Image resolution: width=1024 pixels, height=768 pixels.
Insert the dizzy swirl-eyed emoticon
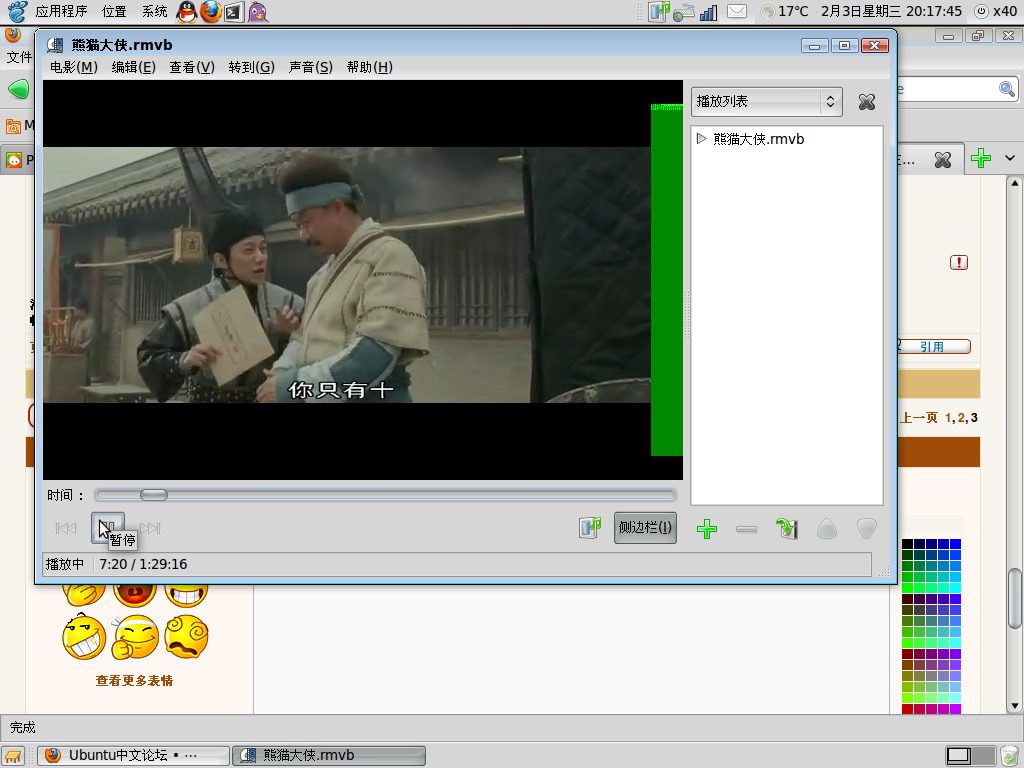coord(186,637)
